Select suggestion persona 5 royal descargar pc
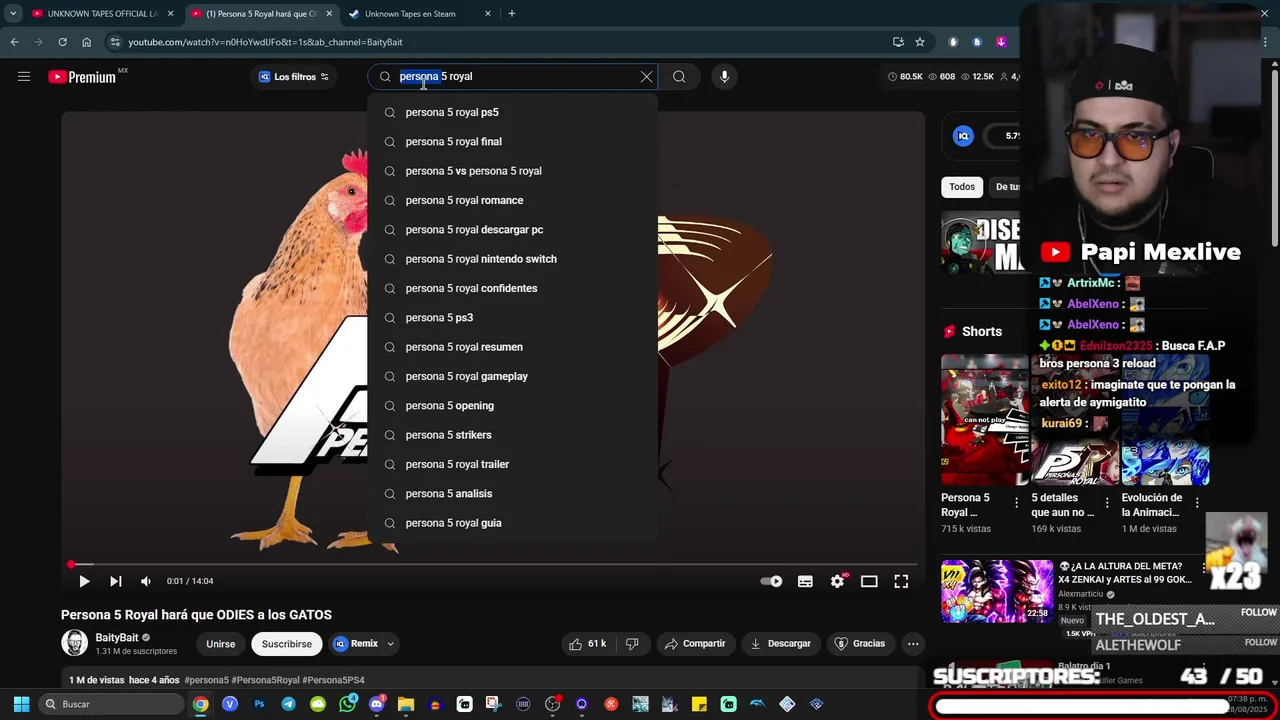Image resolution: width=1280 pixels, height=720 pixels. [513, 230]
